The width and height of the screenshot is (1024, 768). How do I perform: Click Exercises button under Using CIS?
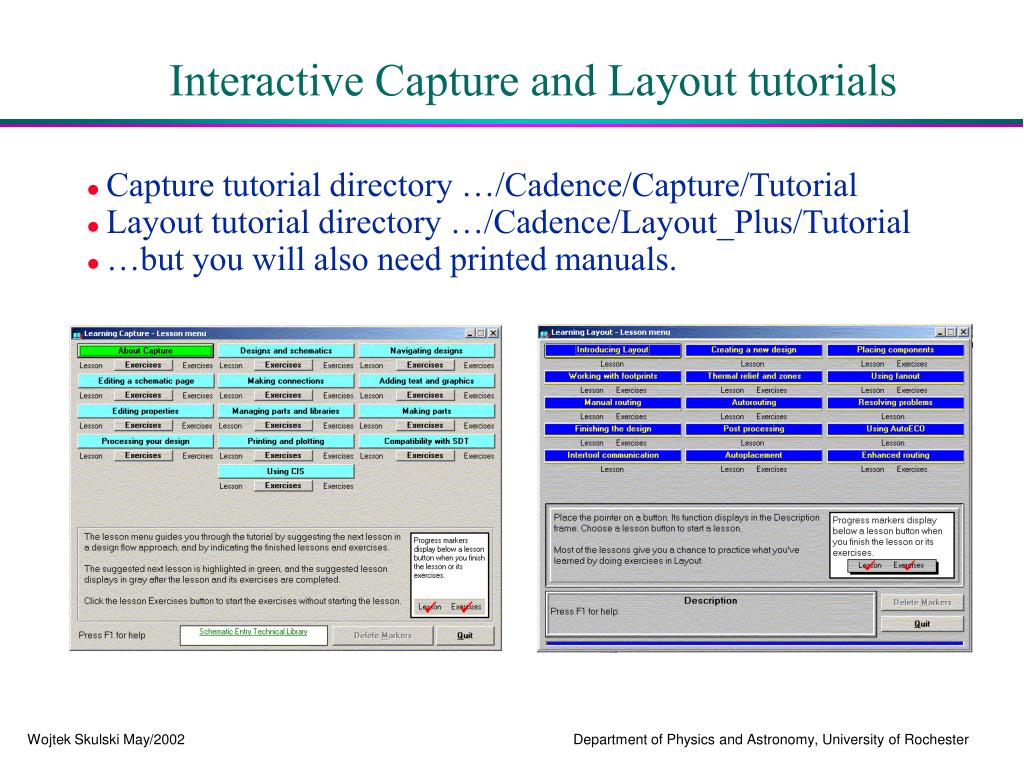[283, 485]
